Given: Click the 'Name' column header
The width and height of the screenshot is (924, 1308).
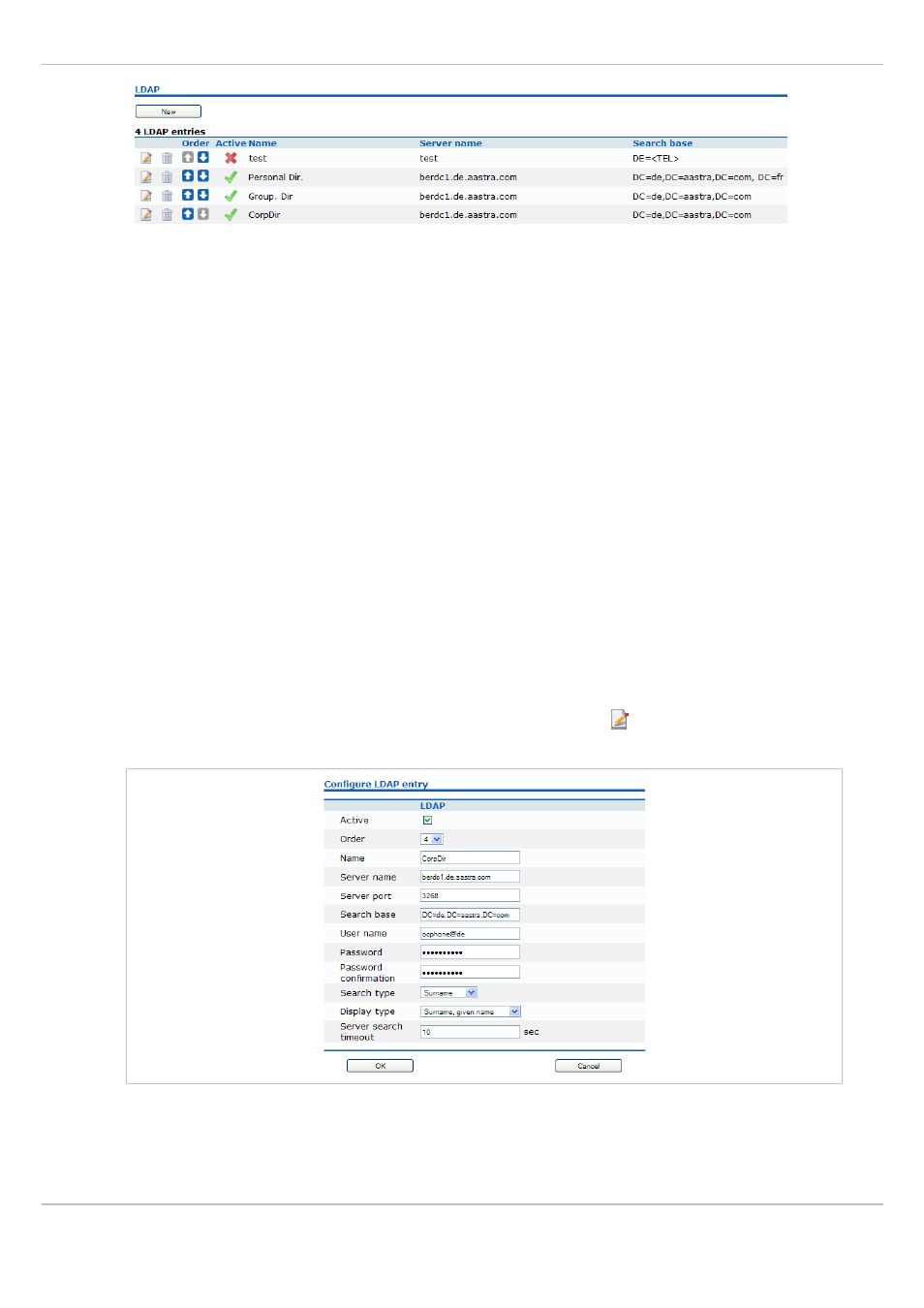Looking at the screenshot, I should (262, 143).
